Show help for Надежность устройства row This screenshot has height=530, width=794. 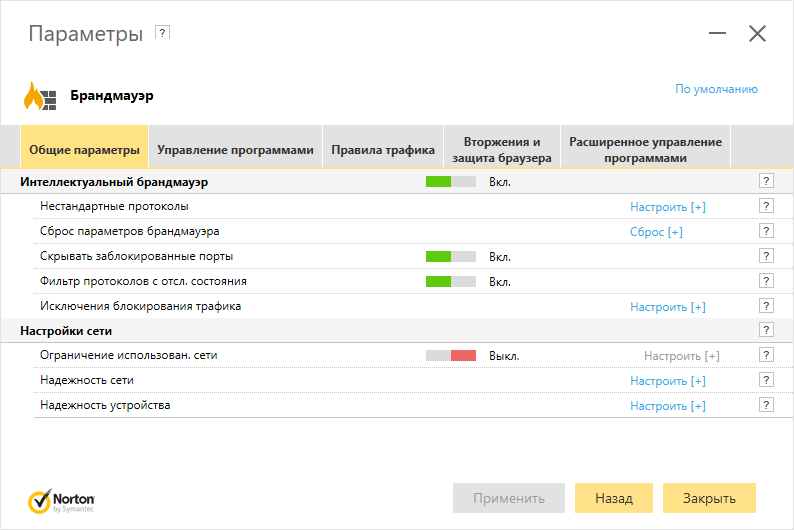[x=766, y=404]
